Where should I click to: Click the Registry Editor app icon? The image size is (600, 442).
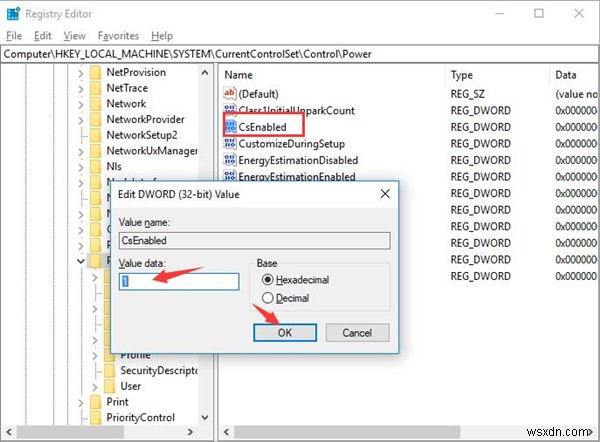[x=13, y=13]
